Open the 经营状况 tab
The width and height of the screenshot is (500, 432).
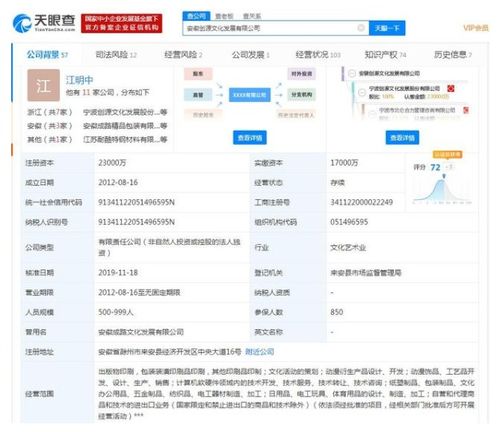point(318,55)
